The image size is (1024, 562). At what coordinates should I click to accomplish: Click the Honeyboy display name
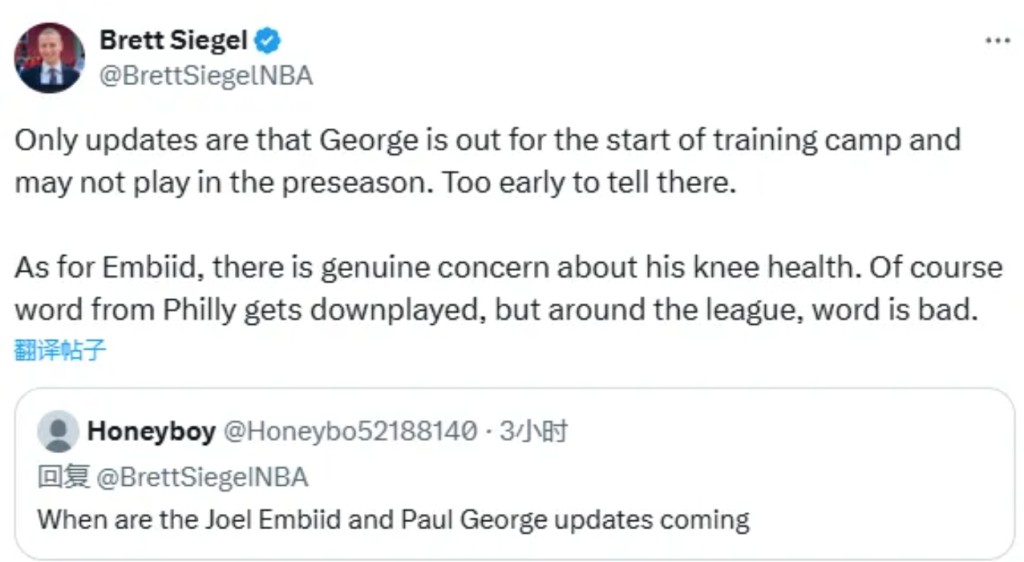click(x=151, y=431)
